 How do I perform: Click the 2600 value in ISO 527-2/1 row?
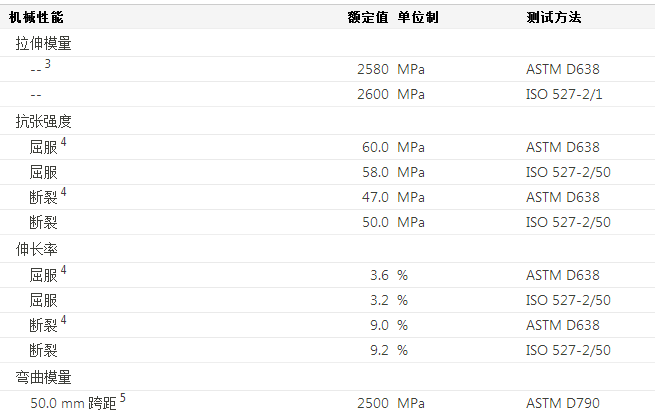pyautogui.click(x=372, y=95)
